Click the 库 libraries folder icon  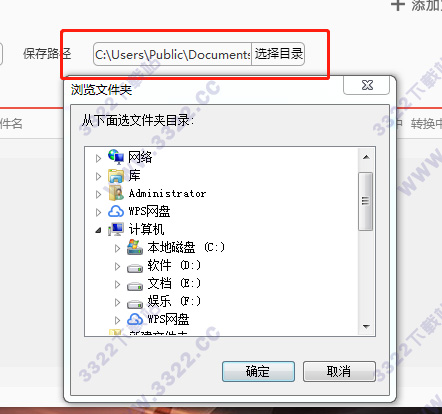tap(116, 175)
